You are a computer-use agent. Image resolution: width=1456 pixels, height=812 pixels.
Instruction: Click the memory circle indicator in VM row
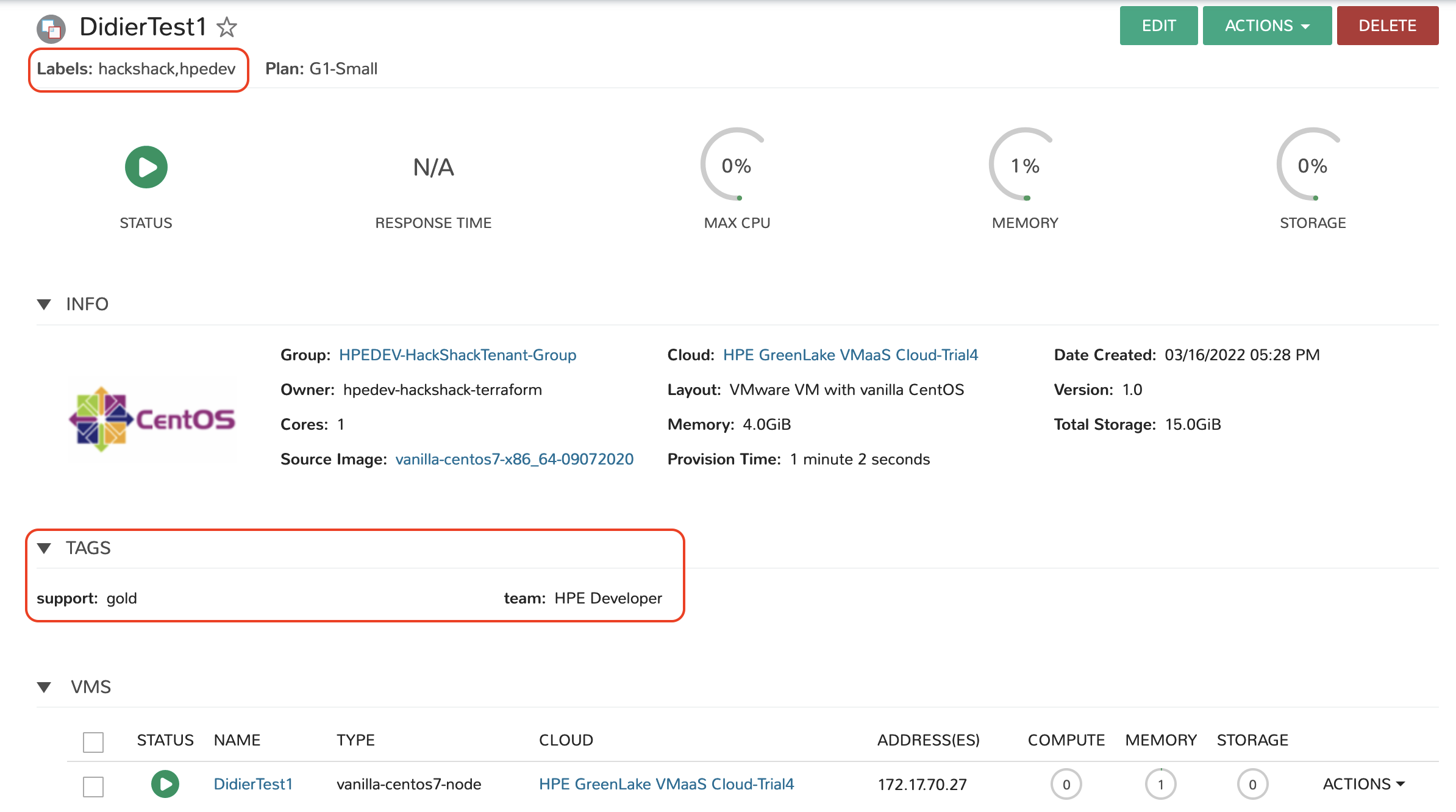point(1161,785)
